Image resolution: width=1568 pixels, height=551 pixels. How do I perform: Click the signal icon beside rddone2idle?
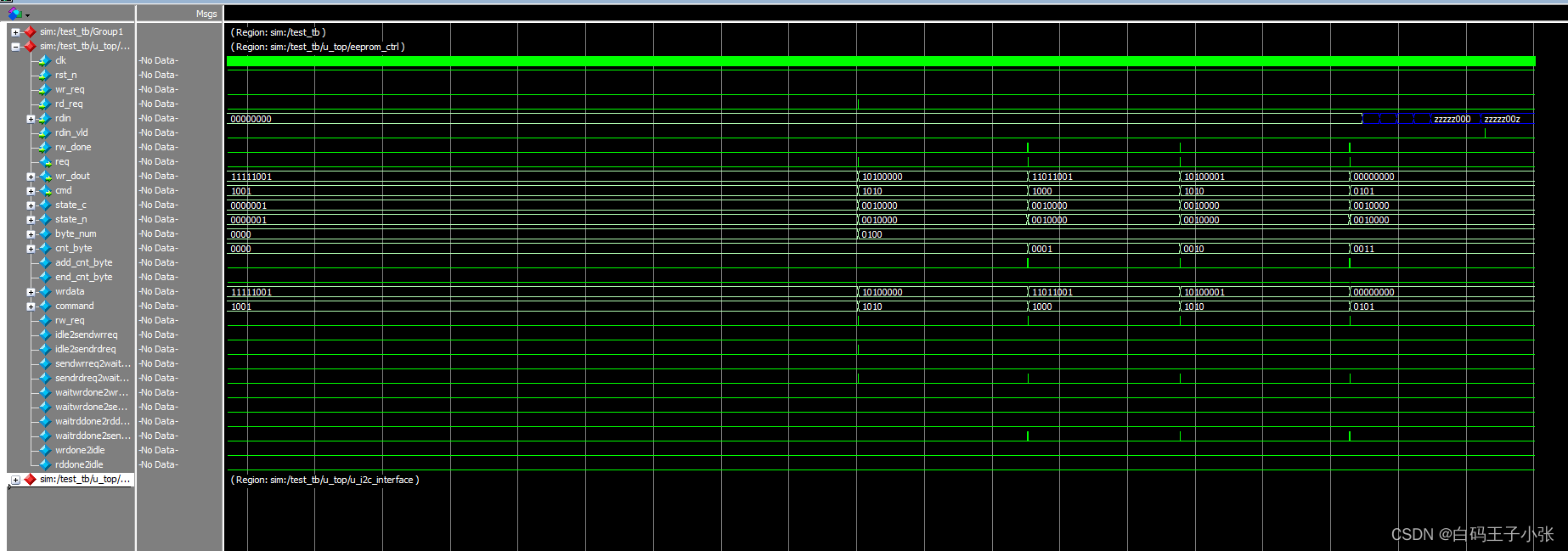click(x=46, y=464)
